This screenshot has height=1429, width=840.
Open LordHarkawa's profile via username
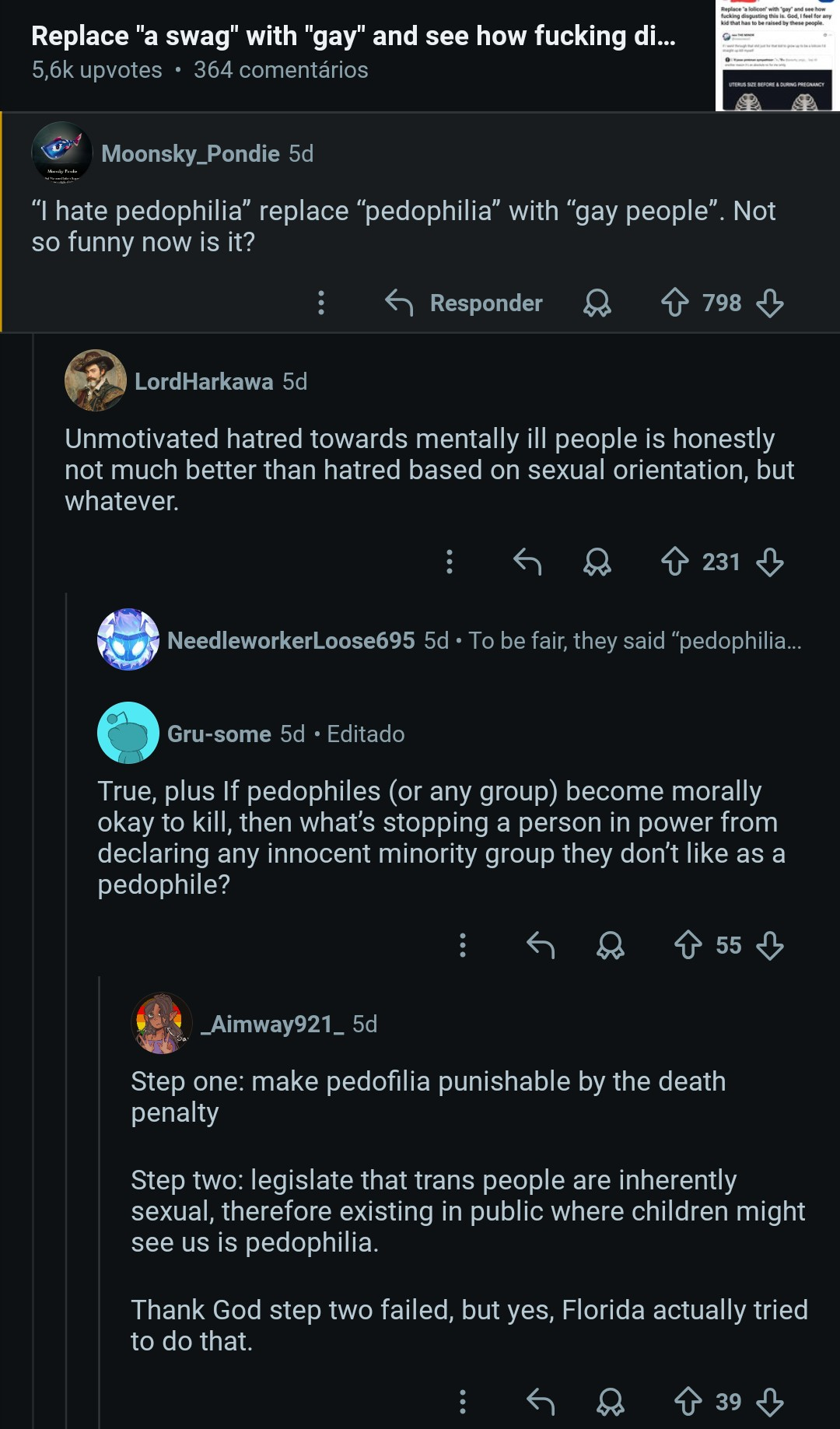tap(204, 382)
